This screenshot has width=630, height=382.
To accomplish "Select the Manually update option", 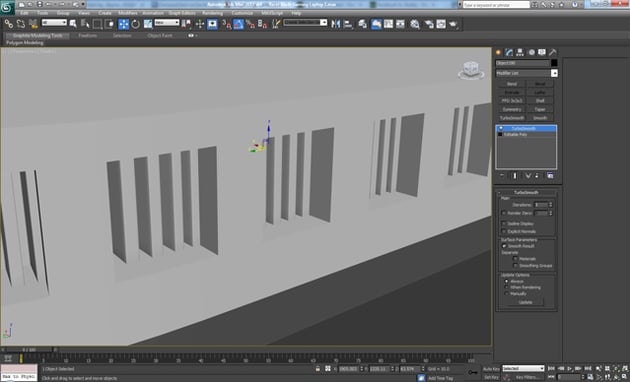I will tap(506, 294).
